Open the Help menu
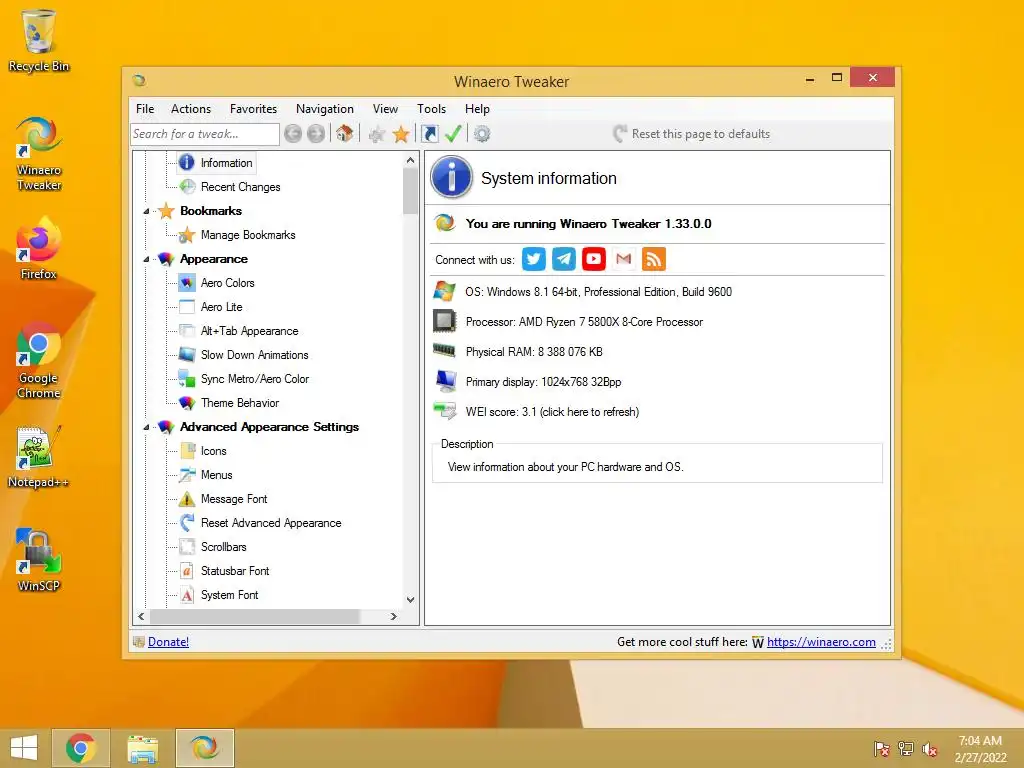The height and width of the screenshot is (768, 1024). coord(477,109)
